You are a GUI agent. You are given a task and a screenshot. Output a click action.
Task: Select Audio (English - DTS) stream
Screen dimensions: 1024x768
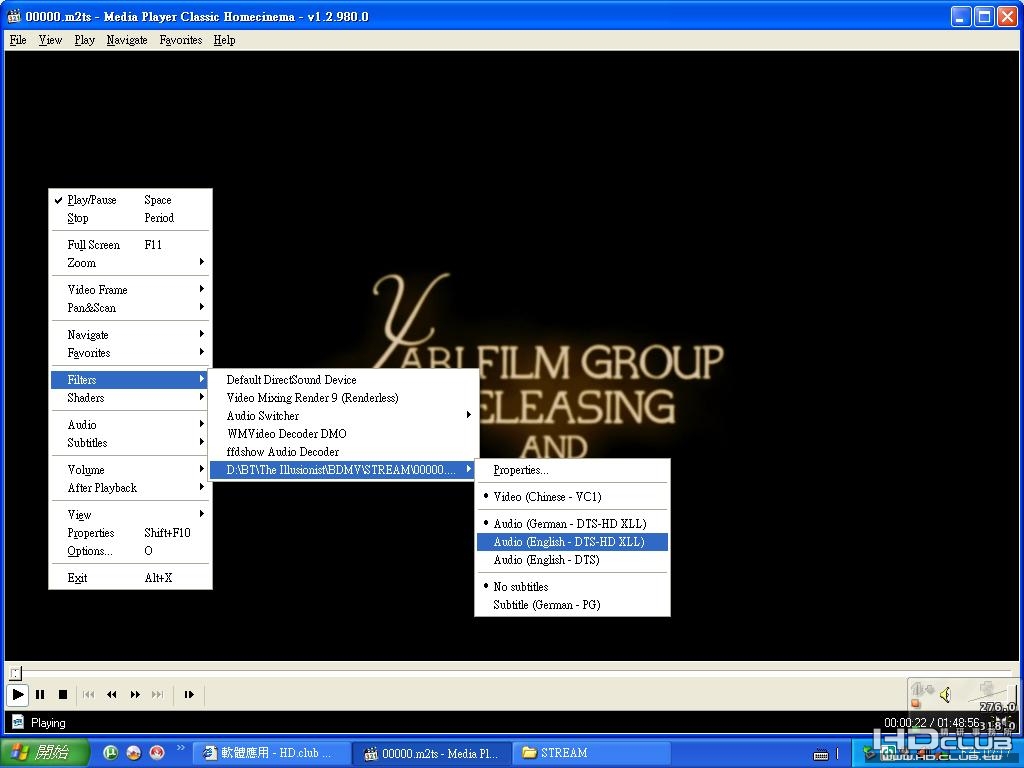[572, 560]
